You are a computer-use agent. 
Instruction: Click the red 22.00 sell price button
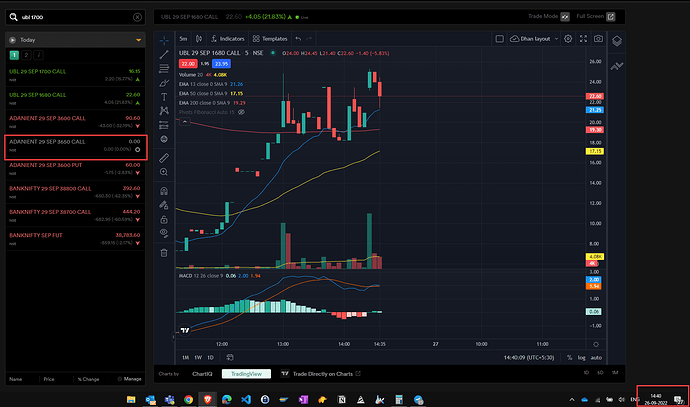tap(188, 64)
